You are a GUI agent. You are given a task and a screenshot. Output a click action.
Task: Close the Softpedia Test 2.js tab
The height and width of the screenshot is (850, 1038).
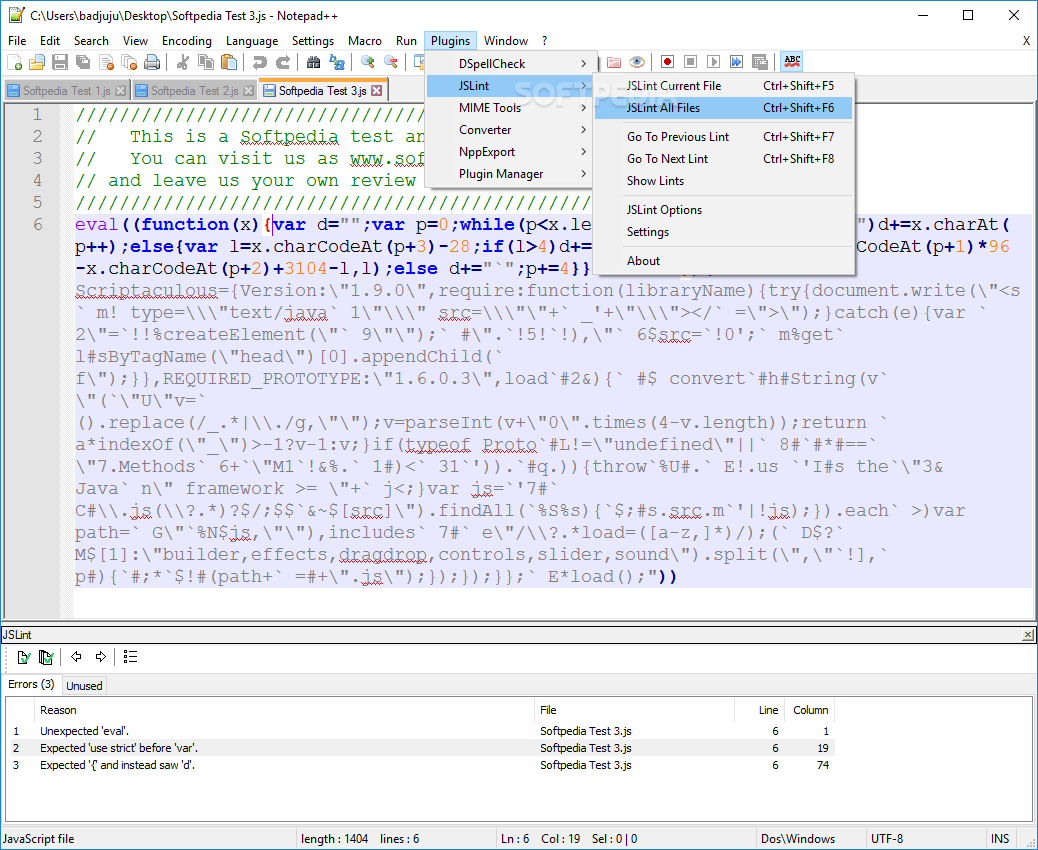248,91
